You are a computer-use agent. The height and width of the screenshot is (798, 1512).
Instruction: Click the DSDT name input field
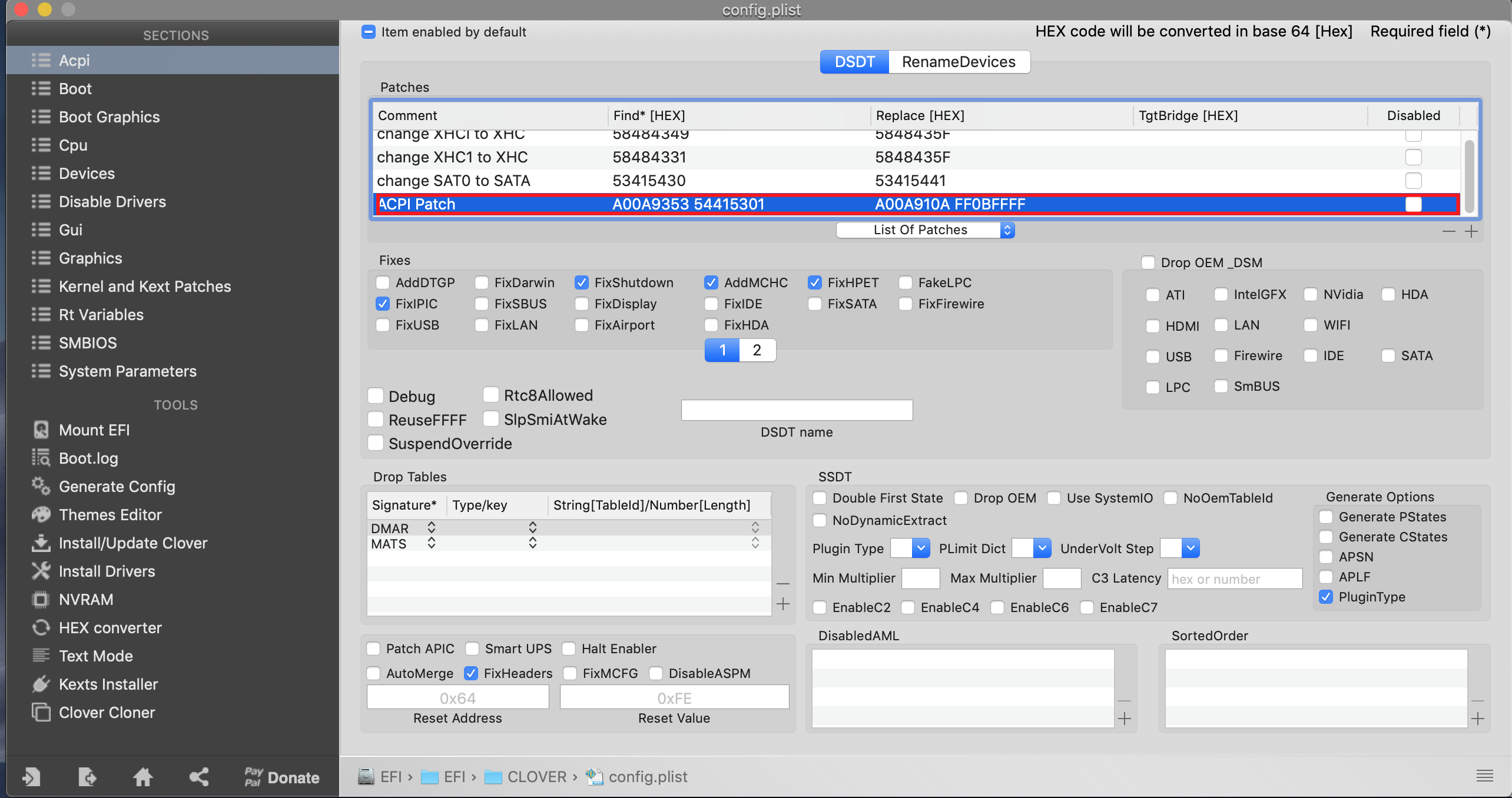tap(797, 410)
